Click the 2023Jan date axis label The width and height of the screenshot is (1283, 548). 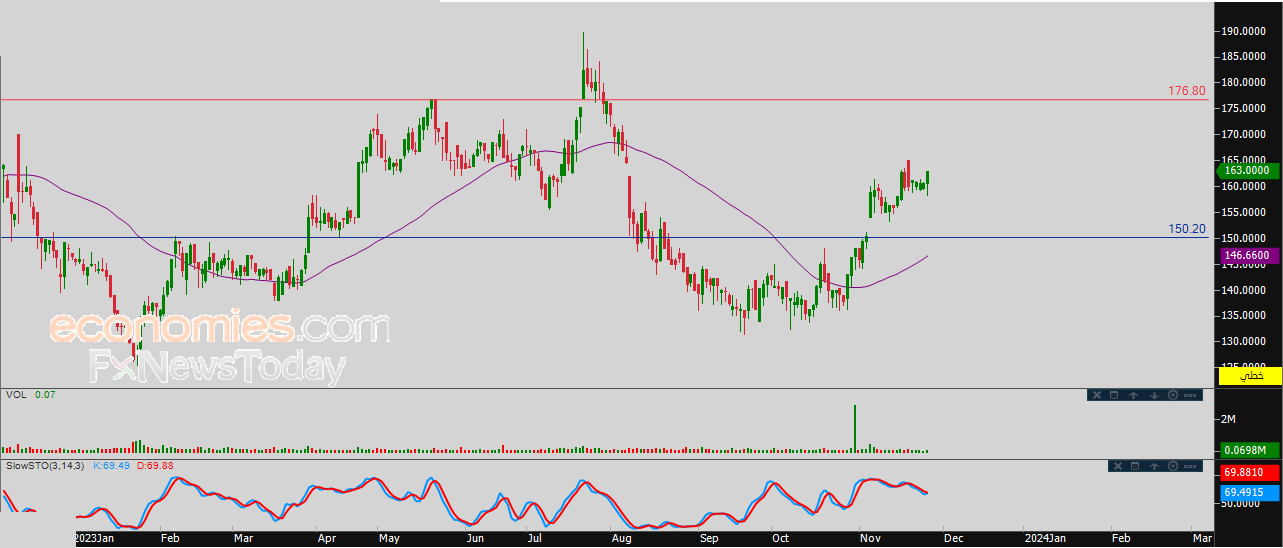[97, 538]
